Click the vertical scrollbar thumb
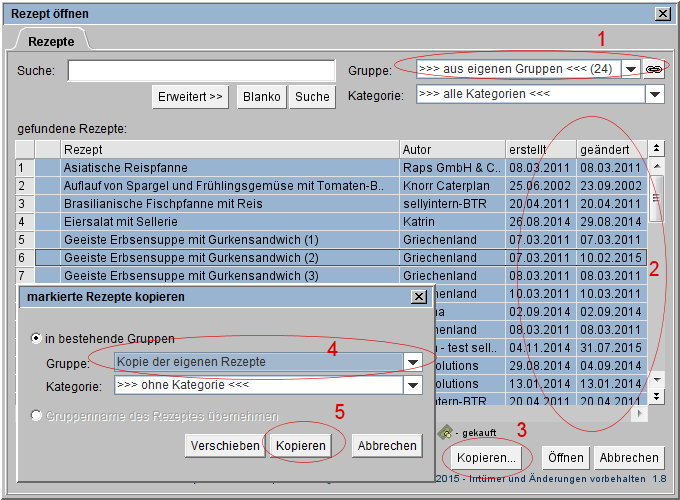680x500 pixels. pyautogui.click(x=657, y=198)
